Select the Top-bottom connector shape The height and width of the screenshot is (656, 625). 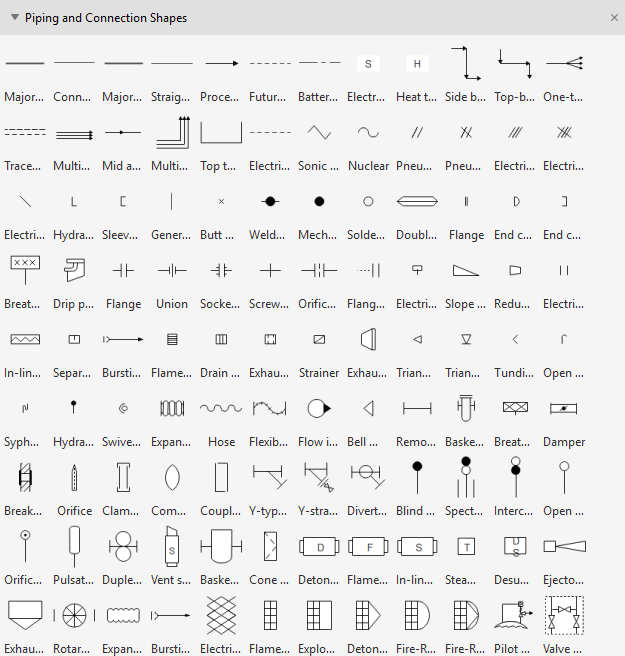515,64
